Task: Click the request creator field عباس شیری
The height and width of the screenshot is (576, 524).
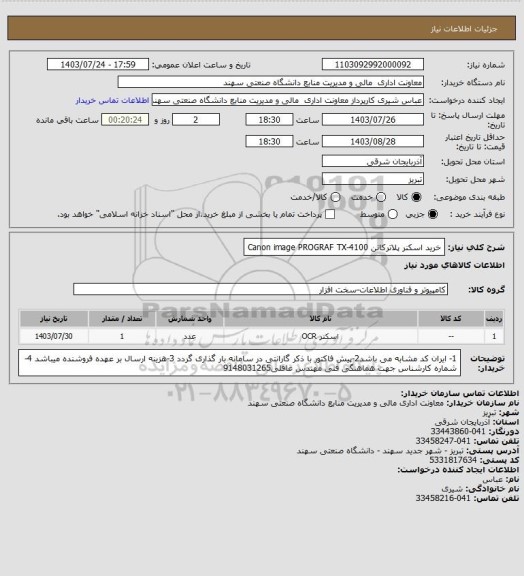Action: pos(288,100)
